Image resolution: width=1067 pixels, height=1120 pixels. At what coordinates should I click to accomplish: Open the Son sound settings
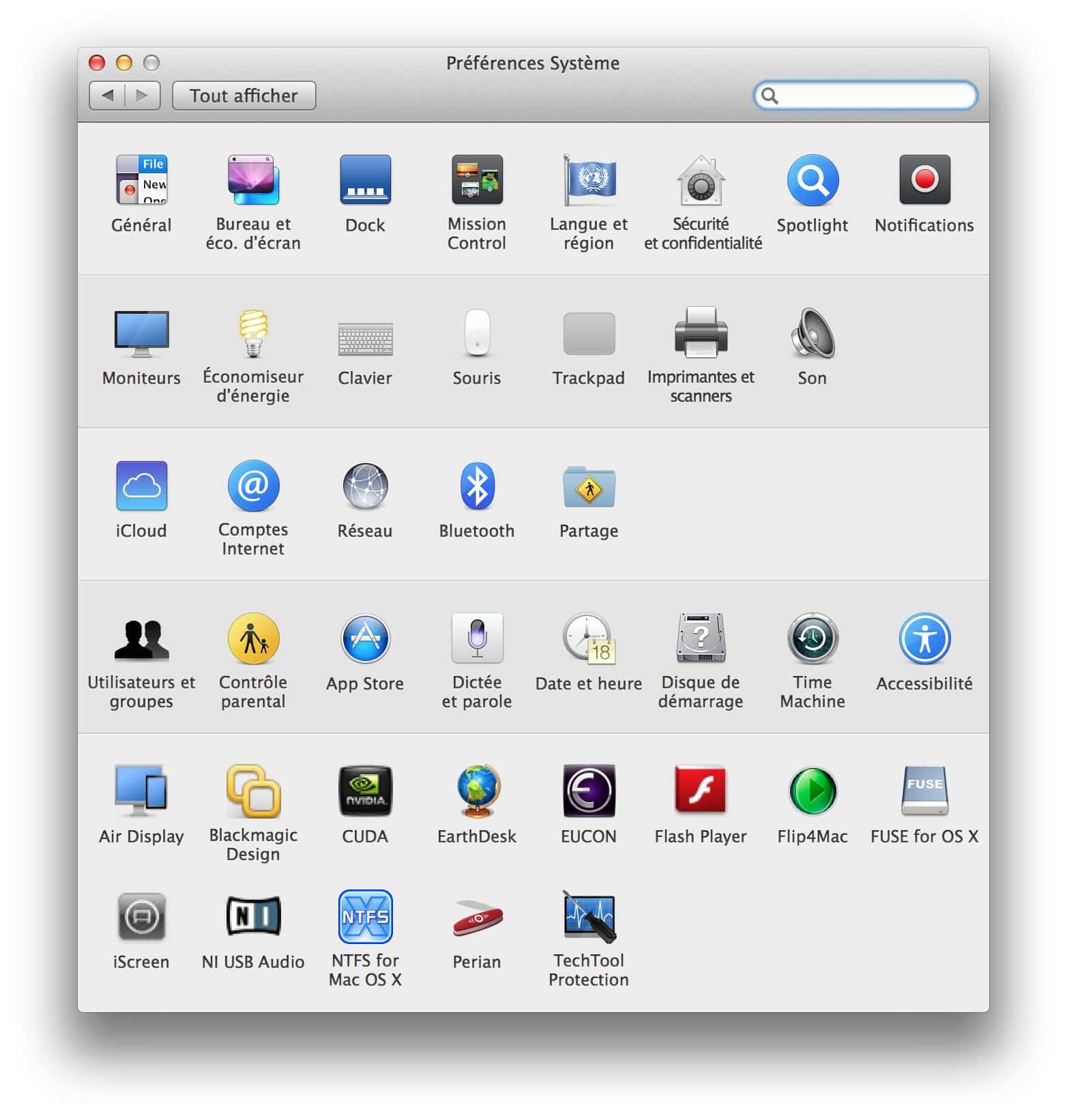pyautogui.click(x=813, y=334)
